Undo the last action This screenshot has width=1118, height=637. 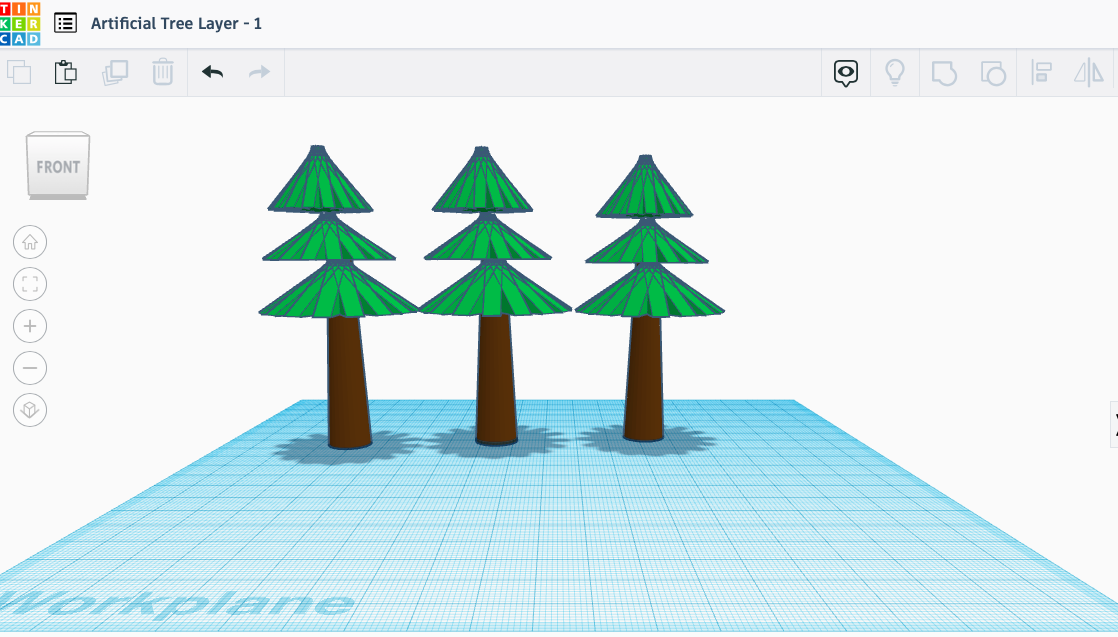pos(212,72)
